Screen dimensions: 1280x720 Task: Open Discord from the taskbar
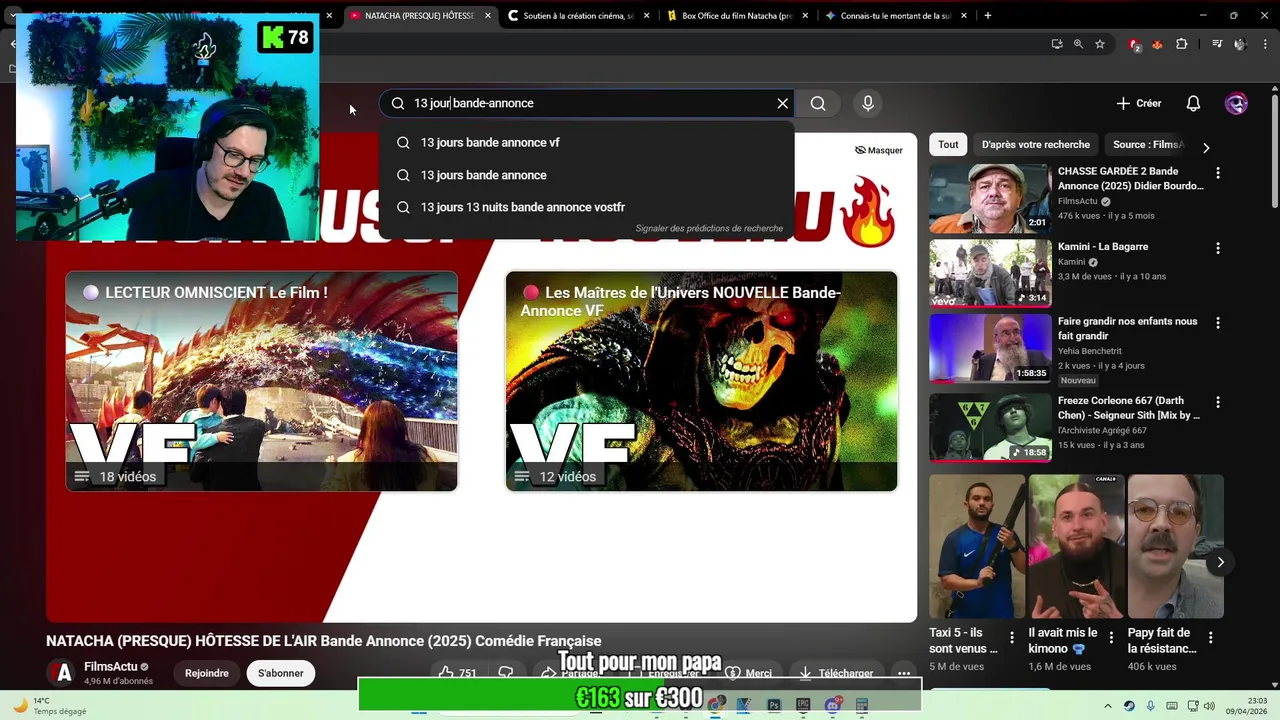[x=832, y=705]
